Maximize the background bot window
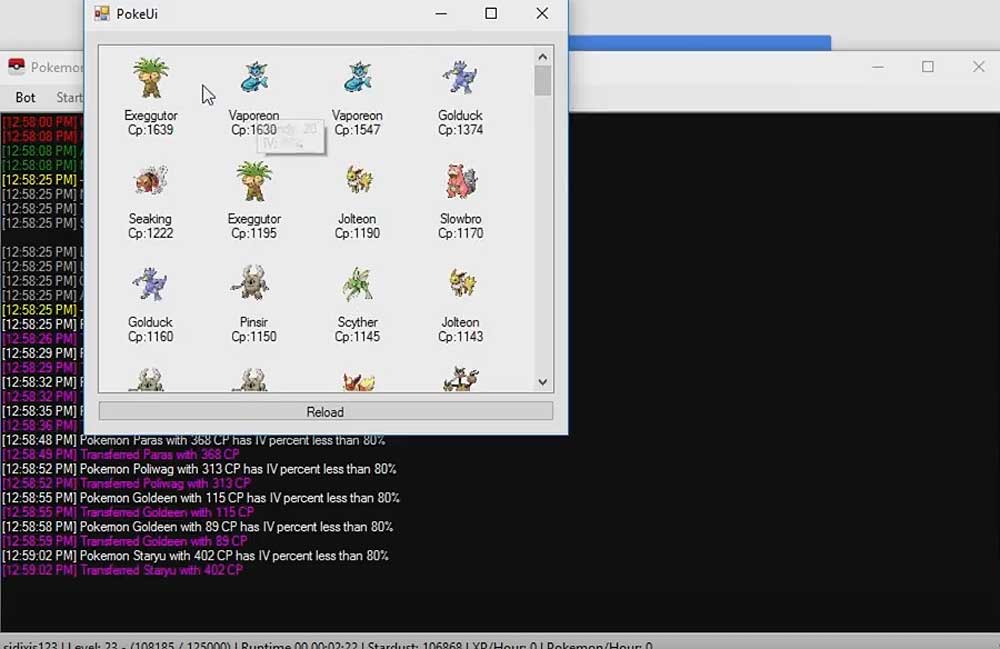The width and height of the screenshot is (1000, 649). [928, 66]
